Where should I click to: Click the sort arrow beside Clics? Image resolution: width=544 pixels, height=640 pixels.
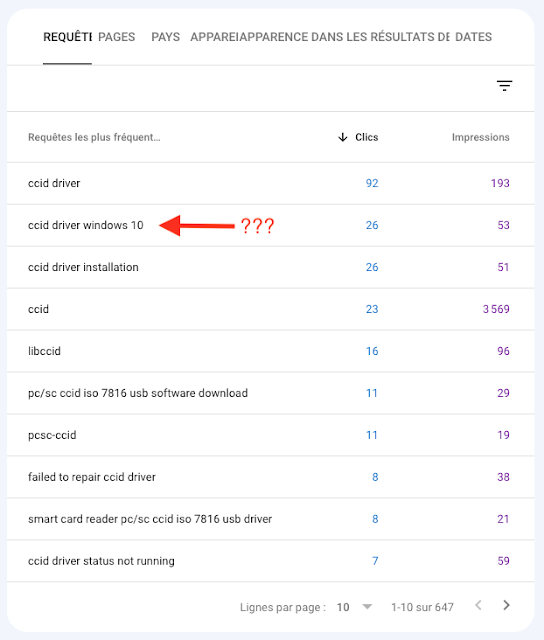point(343,137)
